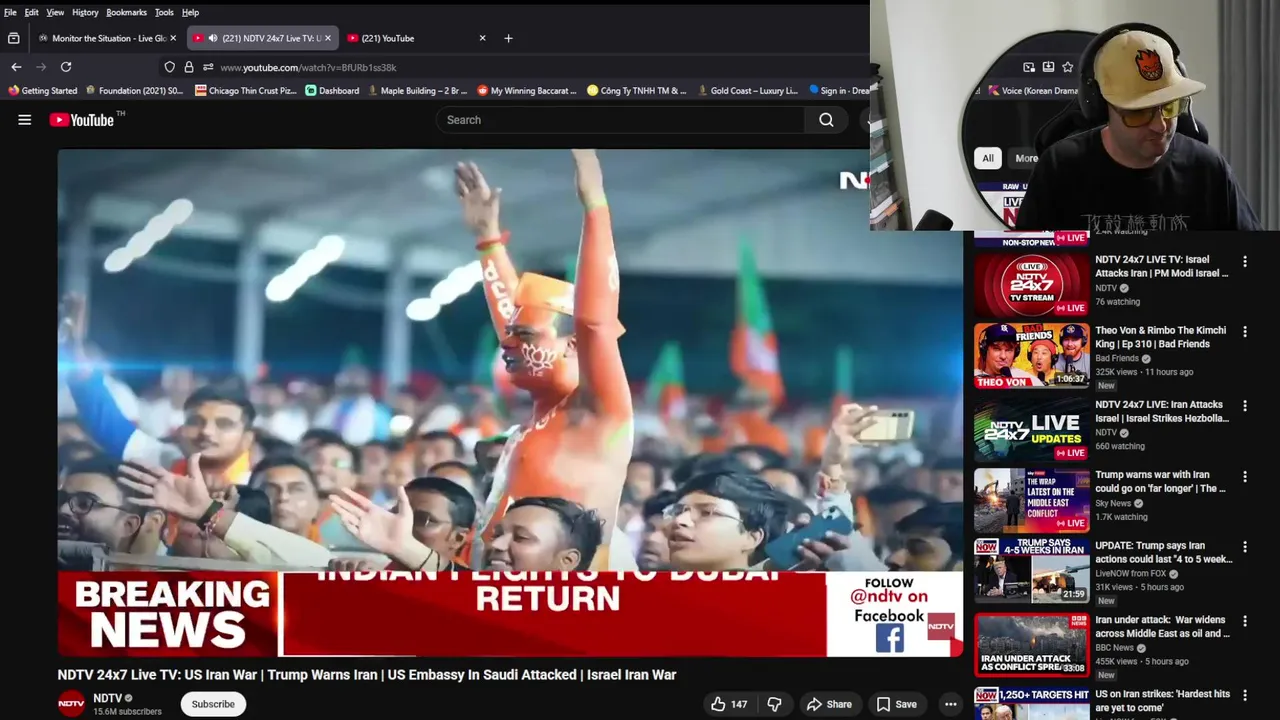Dislike the video with thumbs down
Image resolution: width=1280 pixels, height=720 pixels.
click(774, 704)
